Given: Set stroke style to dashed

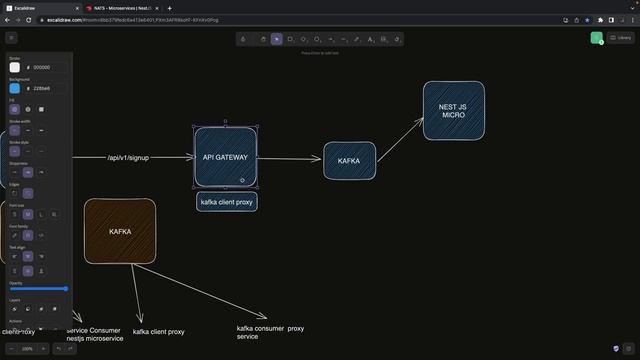Looking at the screenshot, I should [28, 151].
